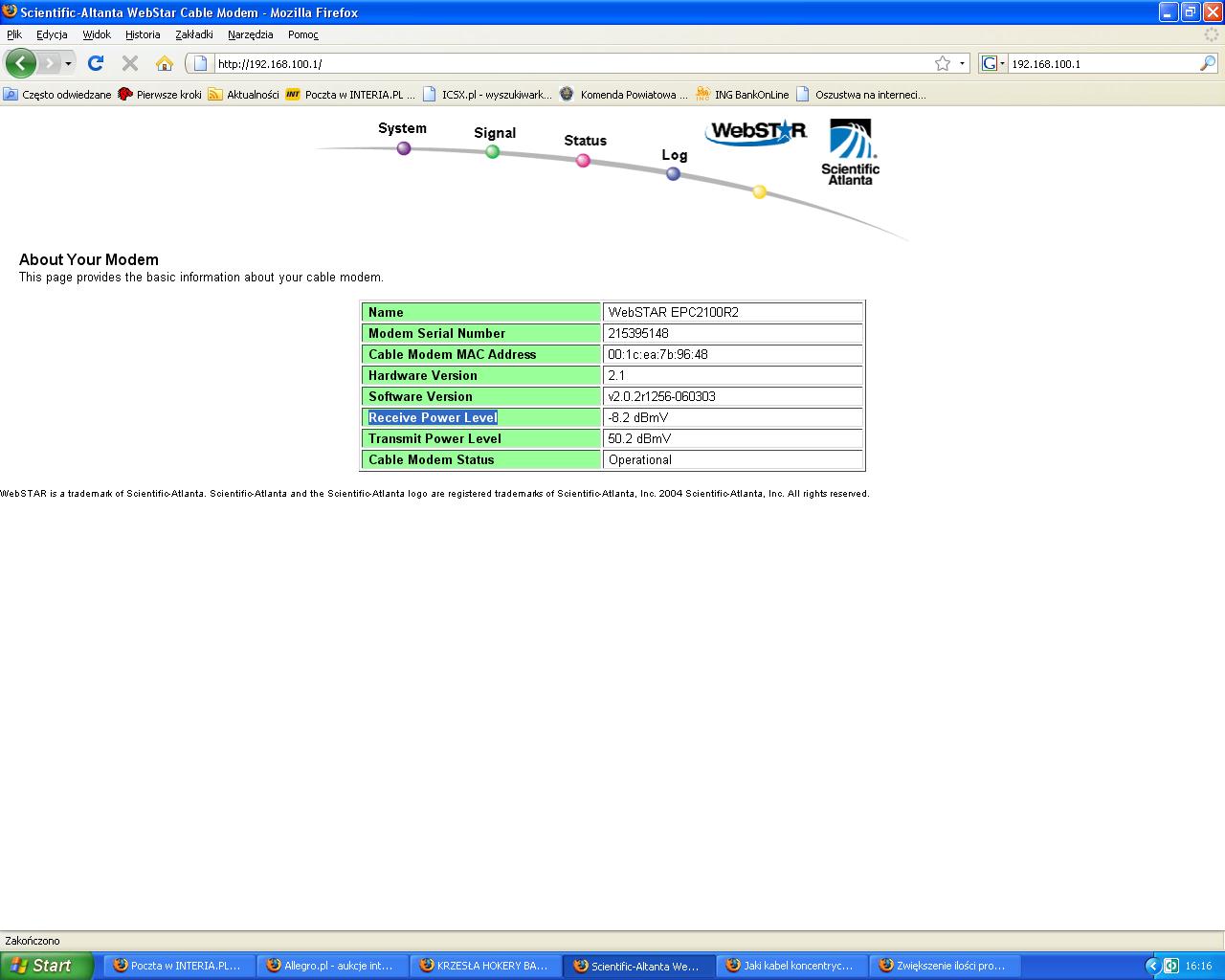The width and height of the screenshot is (1225, 980).
Task: Click the WebSTAR EPC2100R2 name value
Action: pos(673,312)
